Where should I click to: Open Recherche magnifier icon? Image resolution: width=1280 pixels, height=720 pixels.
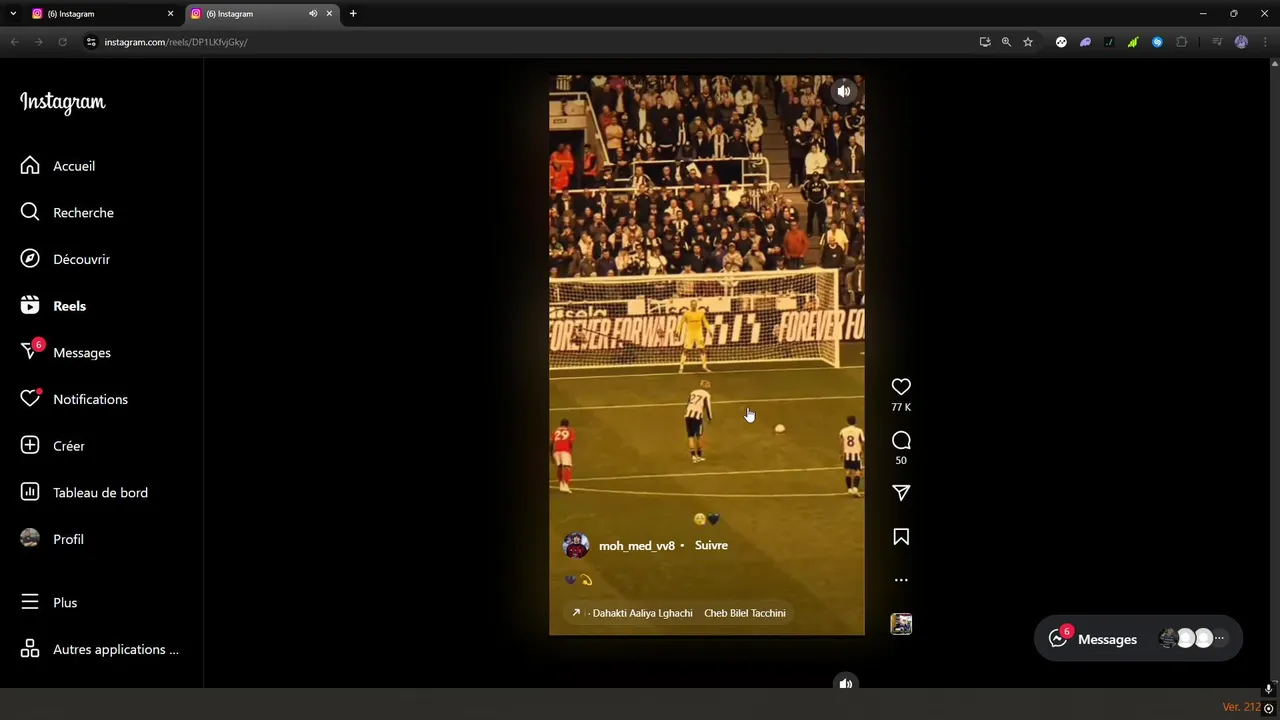(x=30, y=212)
